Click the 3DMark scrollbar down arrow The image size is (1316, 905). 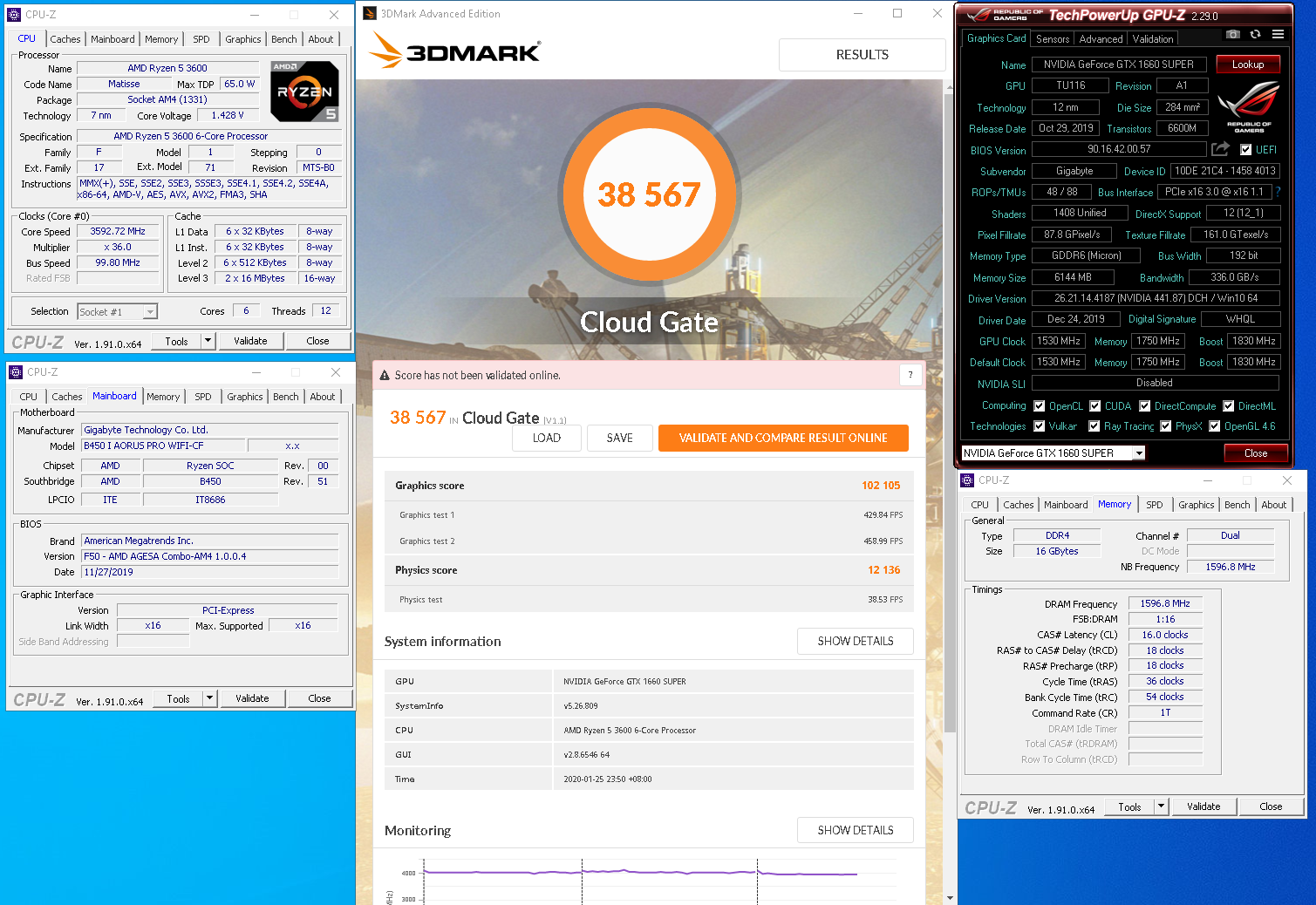click(950, 897)
